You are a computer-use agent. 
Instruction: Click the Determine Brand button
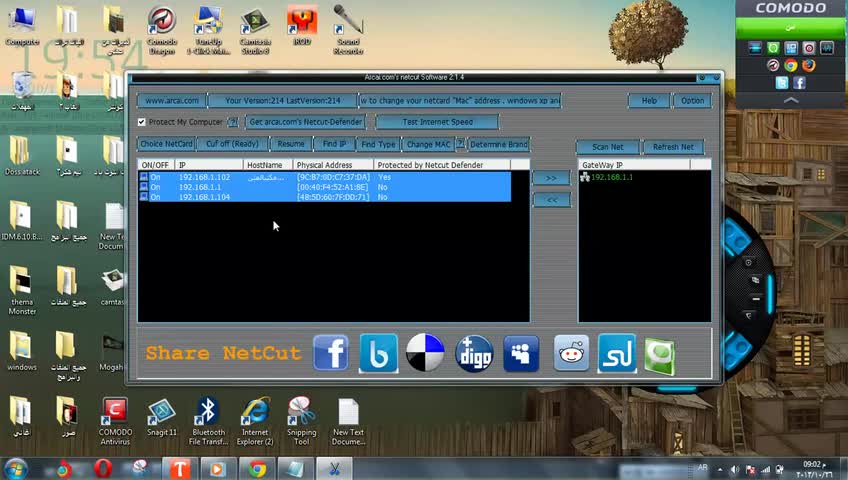pos(499,144)
